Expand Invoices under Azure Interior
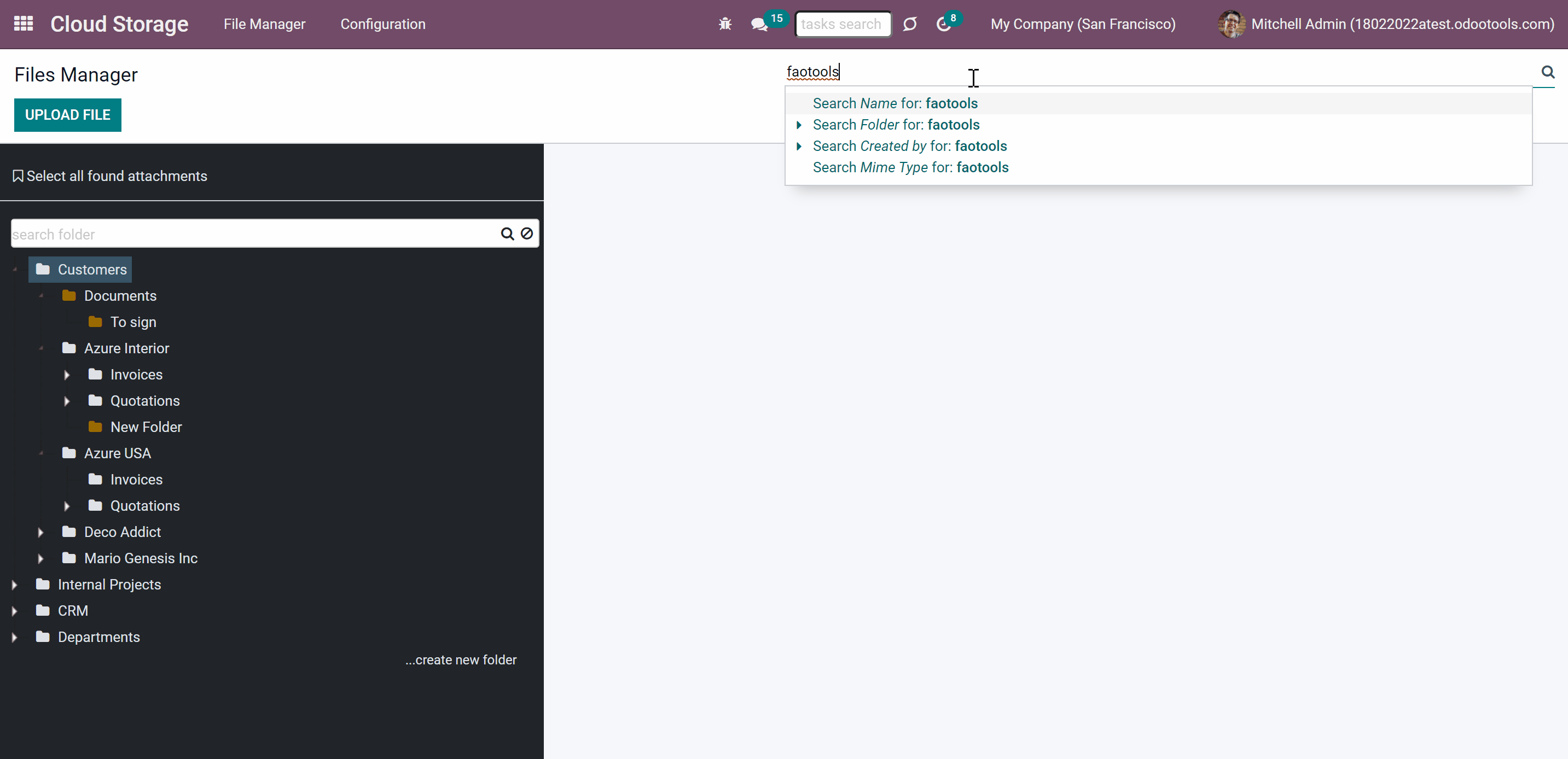The width and height of the screenshot is (1568, 759). pyautogui.click(x=67, y=375)
